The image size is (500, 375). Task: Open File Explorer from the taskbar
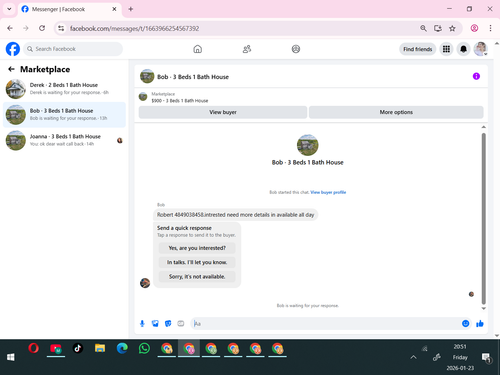(x=100, y=349)
